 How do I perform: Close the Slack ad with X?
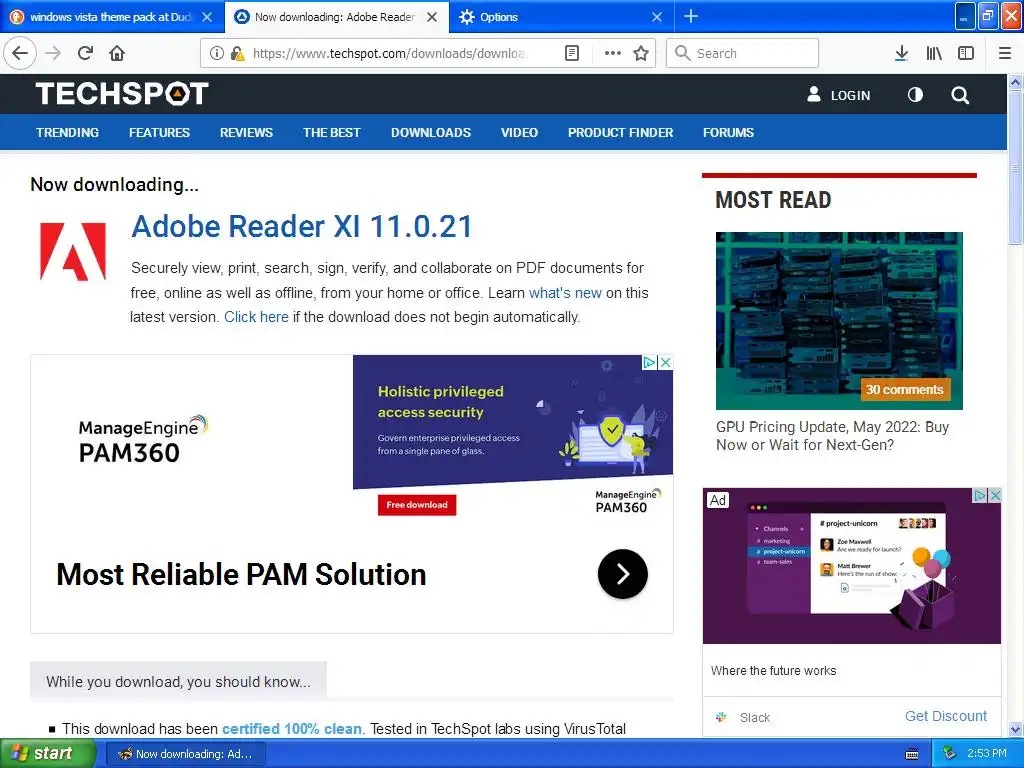(995, 496)
